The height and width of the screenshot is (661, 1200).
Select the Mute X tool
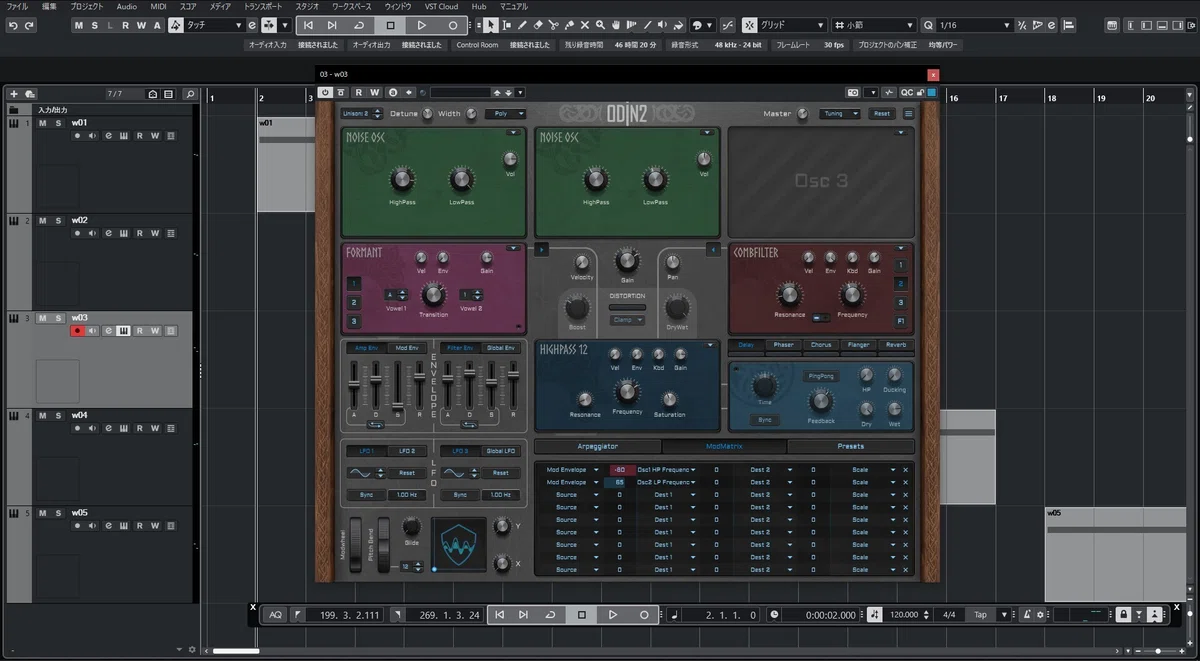(587, 25)
